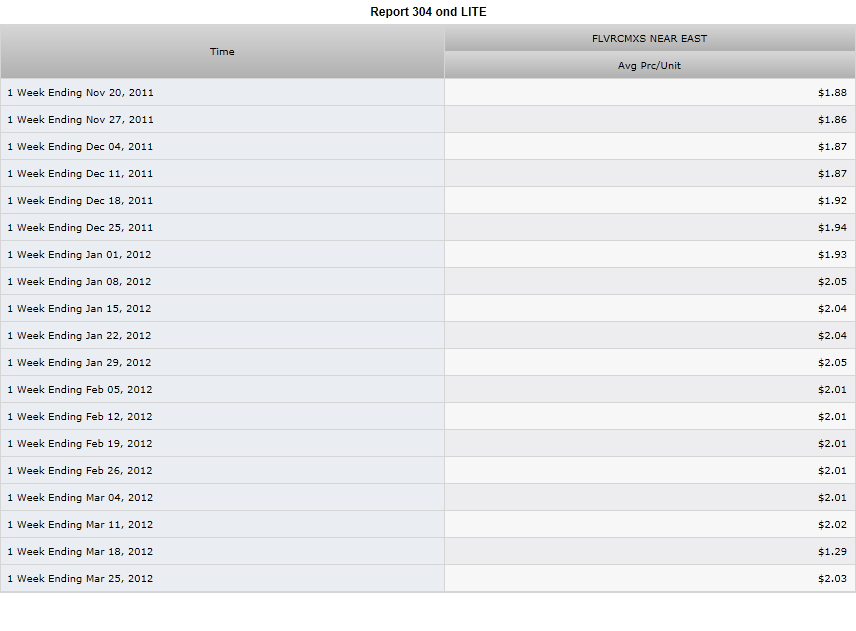The image size is (856, 631).
Task: Select row Week Ending Feb 05, 2012
Action: click(x=428, y=390)
